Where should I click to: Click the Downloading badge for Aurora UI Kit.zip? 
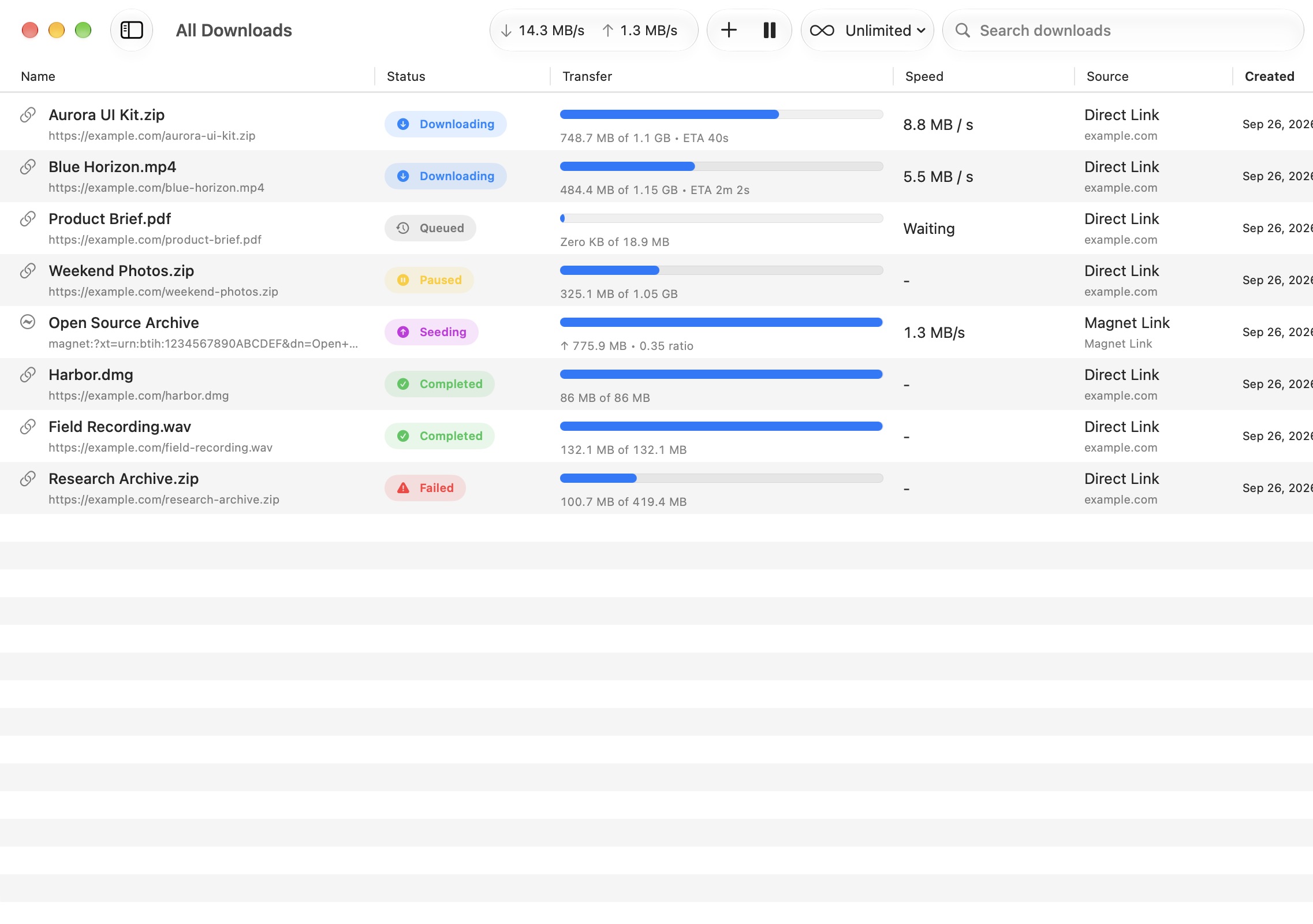pyautogui.click(x=446, y=124)
